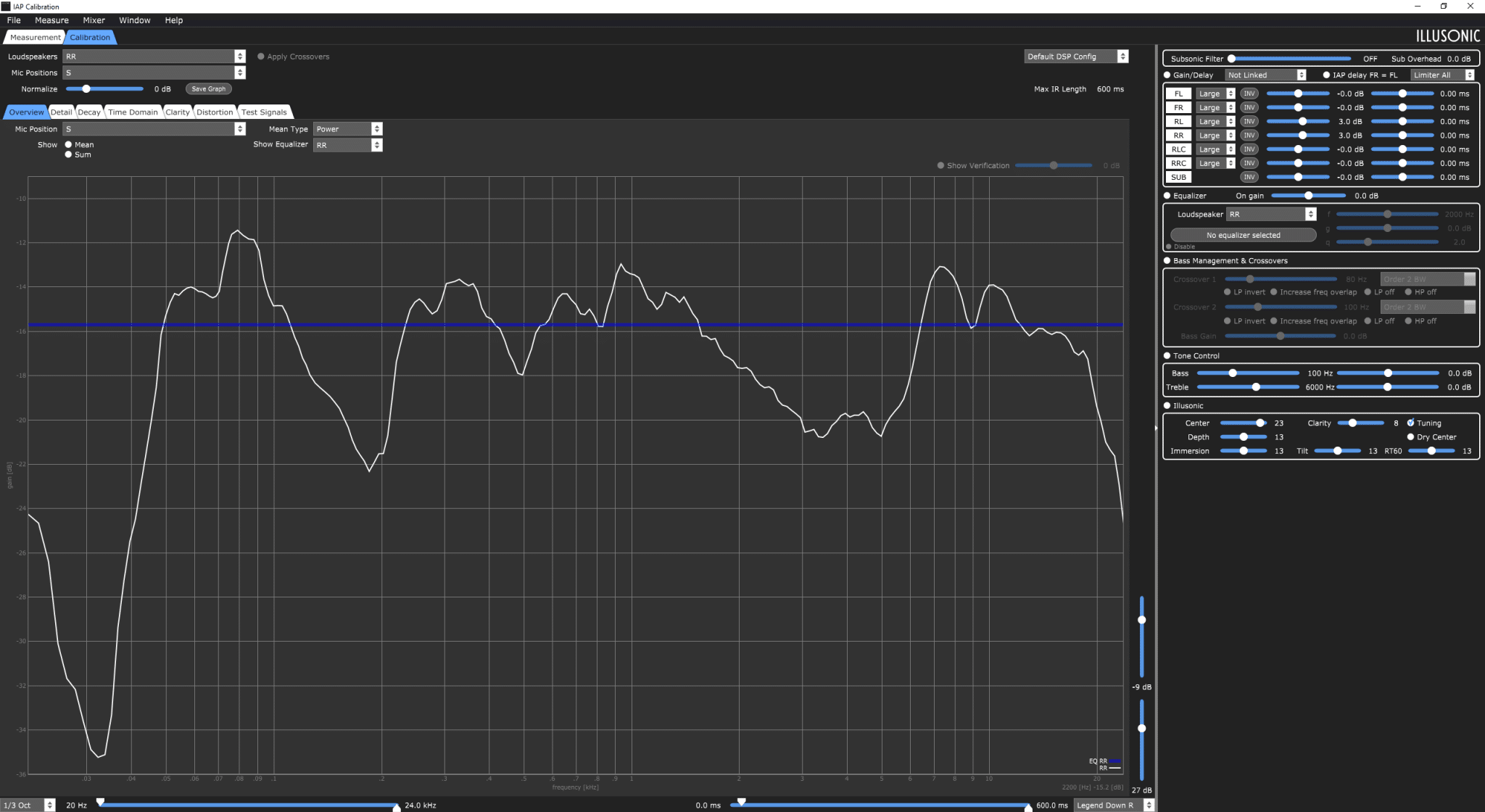Invert polarity with FL INV button
Image resolution: width=1485 pixels, height=812 pixels.
tap(1249, 94)
